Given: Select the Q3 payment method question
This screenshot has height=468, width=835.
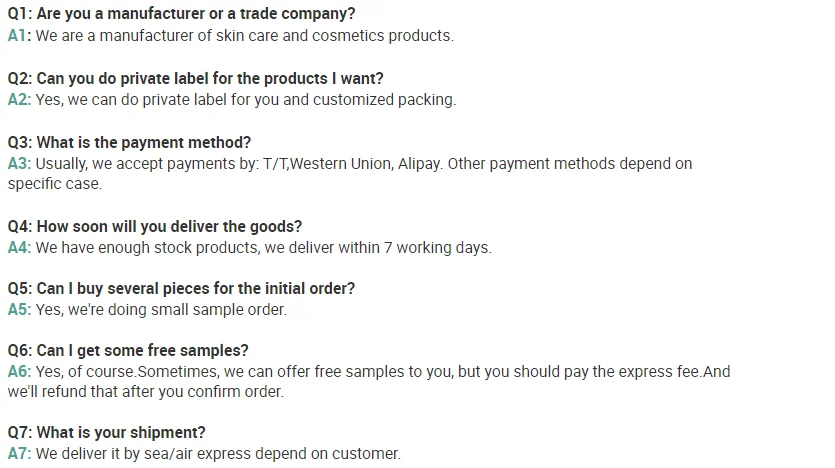Looking at the screenshot, I should click(x=129, y=142).
